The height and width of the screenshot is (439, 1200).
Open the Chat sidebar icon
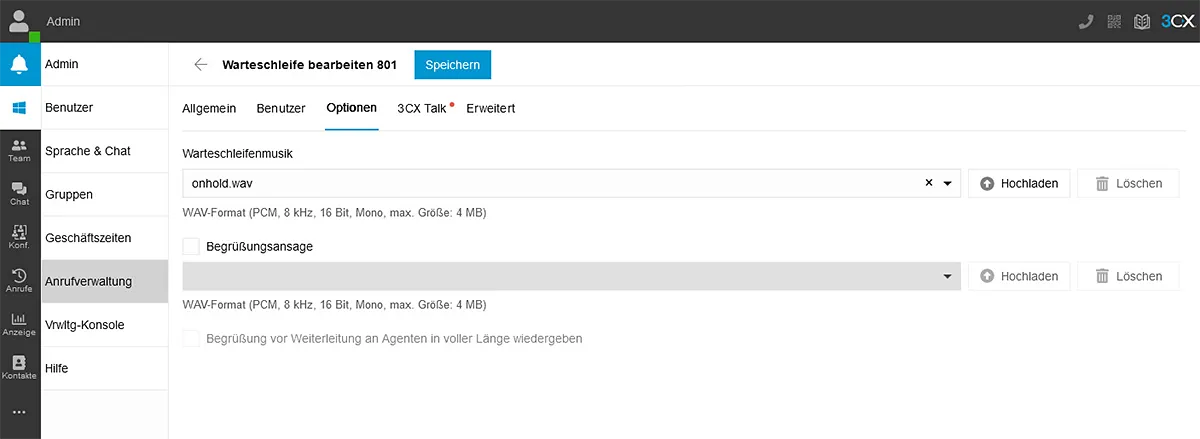click(x=19, y=194)
